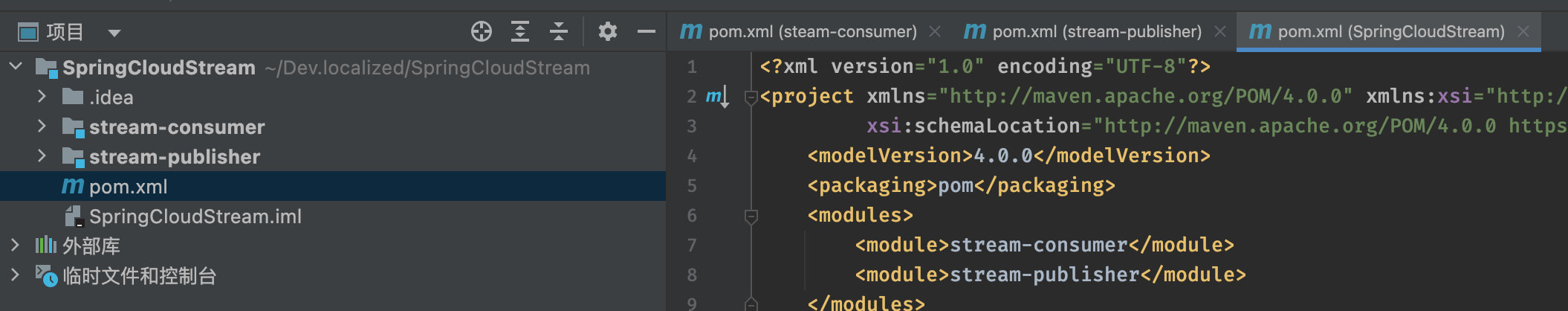Screen dimensions: 1568x311
Task: Open project view settings gear
Action: pos(608,31)
